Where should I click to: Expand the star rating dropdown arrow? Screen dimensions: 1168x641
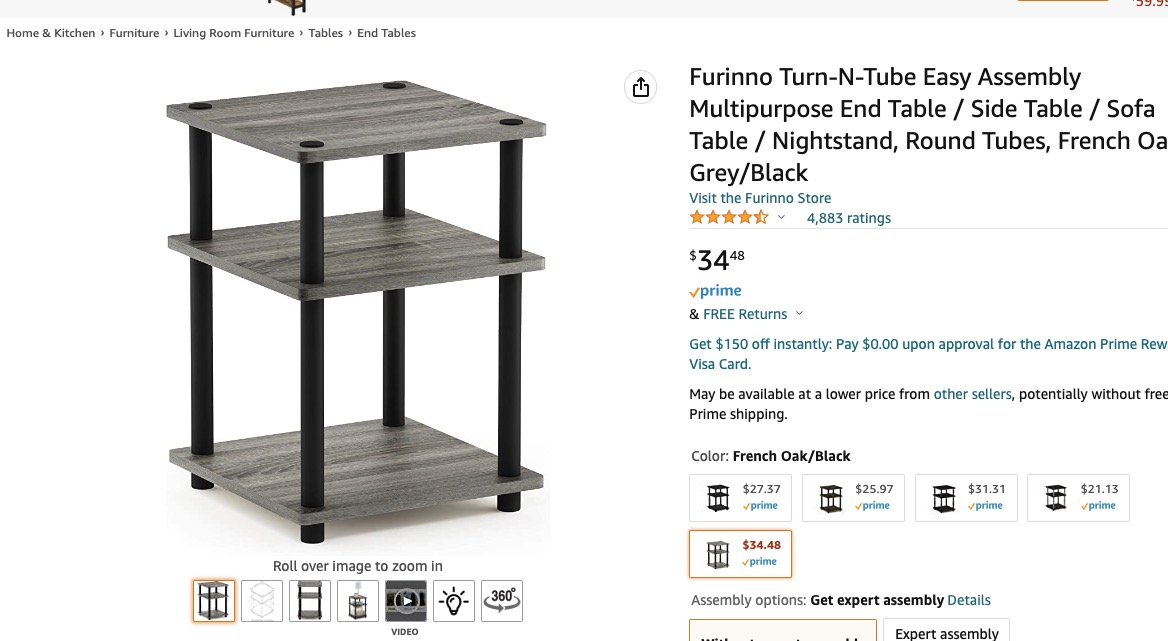pyautogui.click(x=782, y=218)
